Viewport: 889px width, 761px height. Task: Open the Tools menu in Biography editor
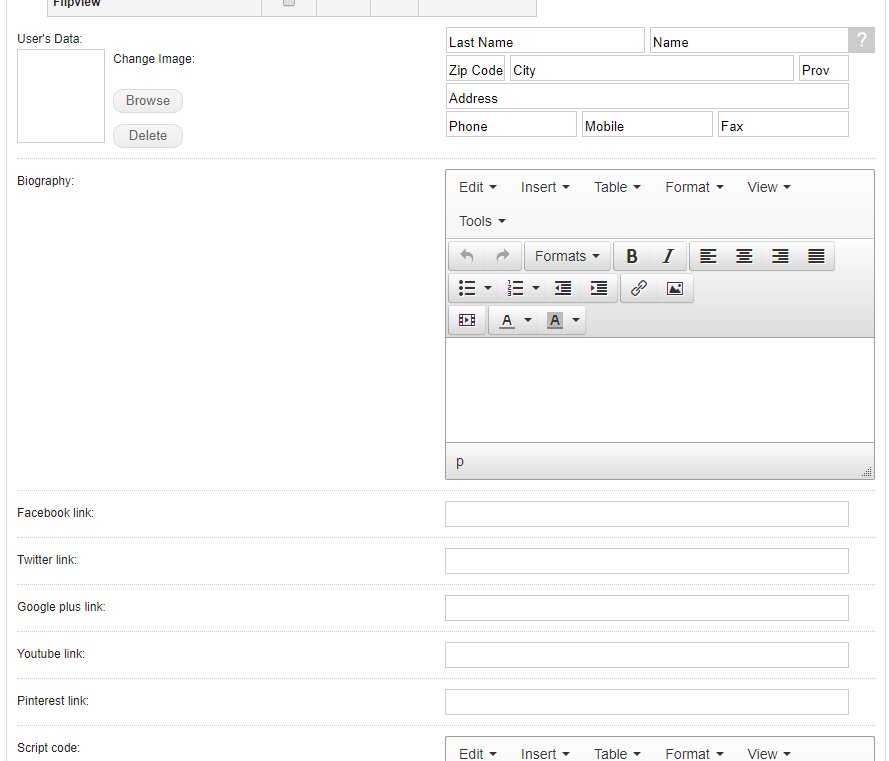point(482,221)
